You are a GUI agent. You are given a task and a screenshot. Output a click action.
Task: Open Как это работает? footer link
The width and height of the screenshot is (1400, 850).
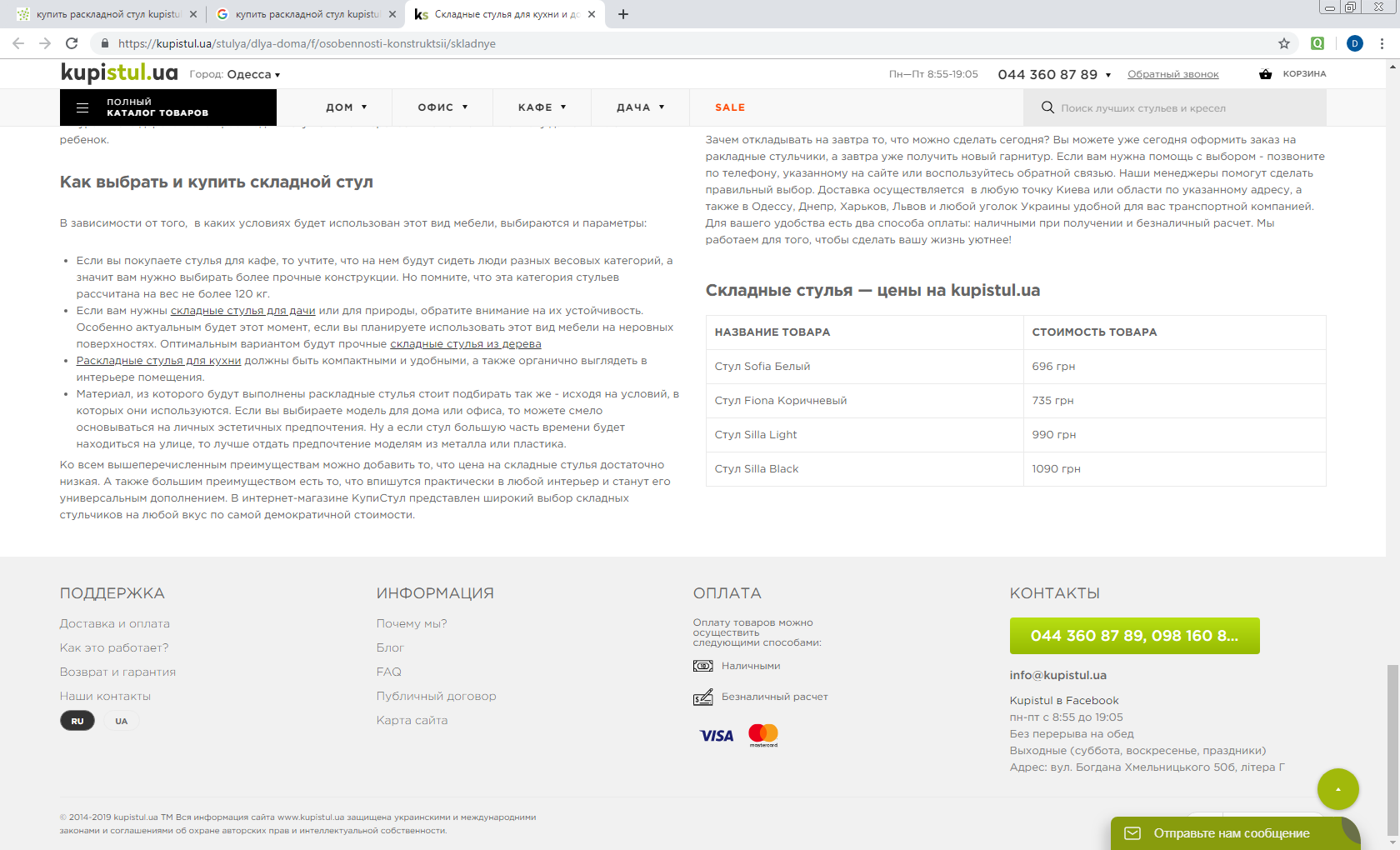[114, 647]
